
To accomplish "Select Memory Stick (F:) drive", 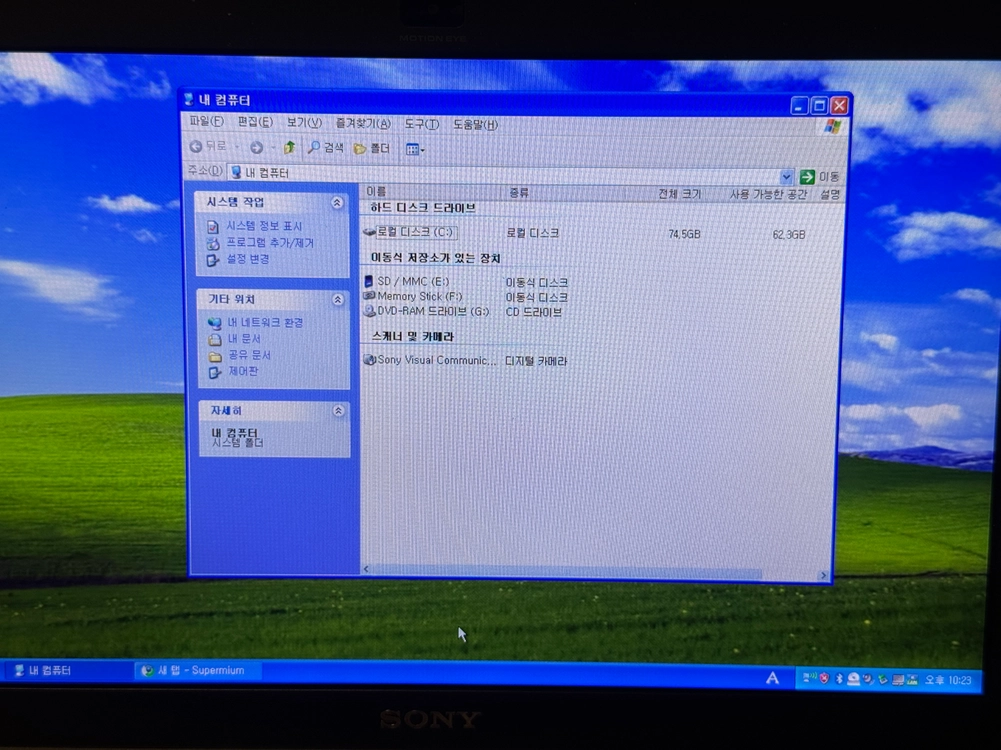I will coord(413,296).
